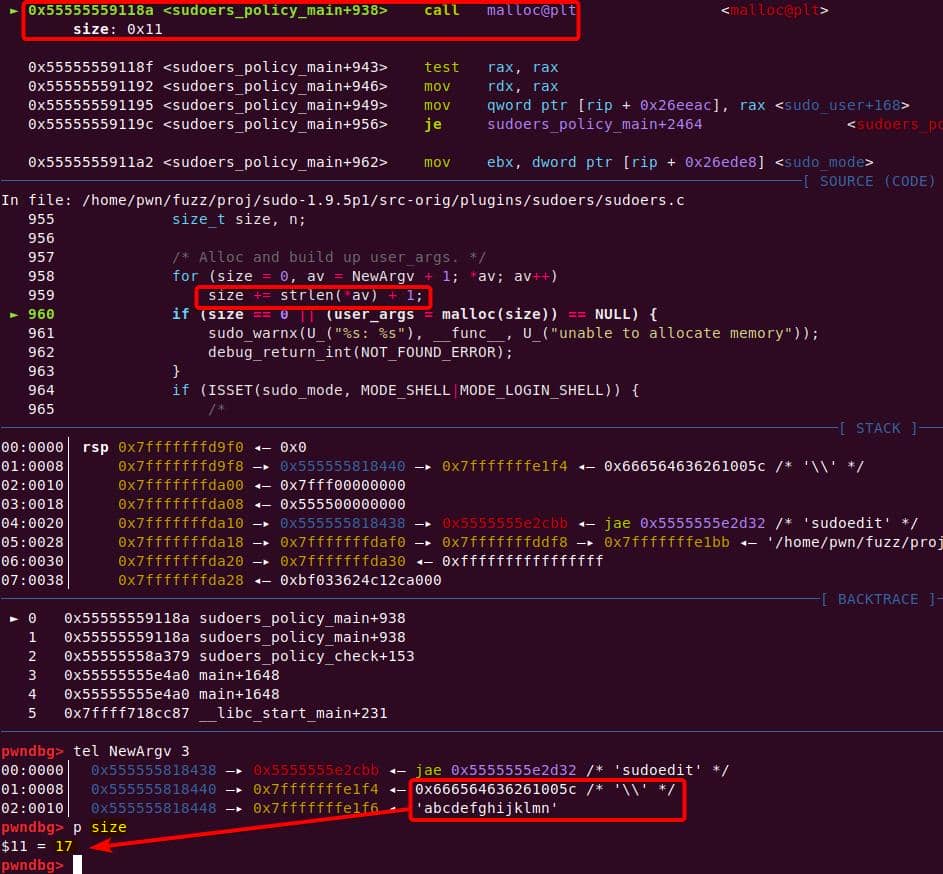The width and height of the screenshot is (943, 874).
Task: Click stack entry 01:0008 address 0x7fffffffd9f8
Action: [180, 466]
